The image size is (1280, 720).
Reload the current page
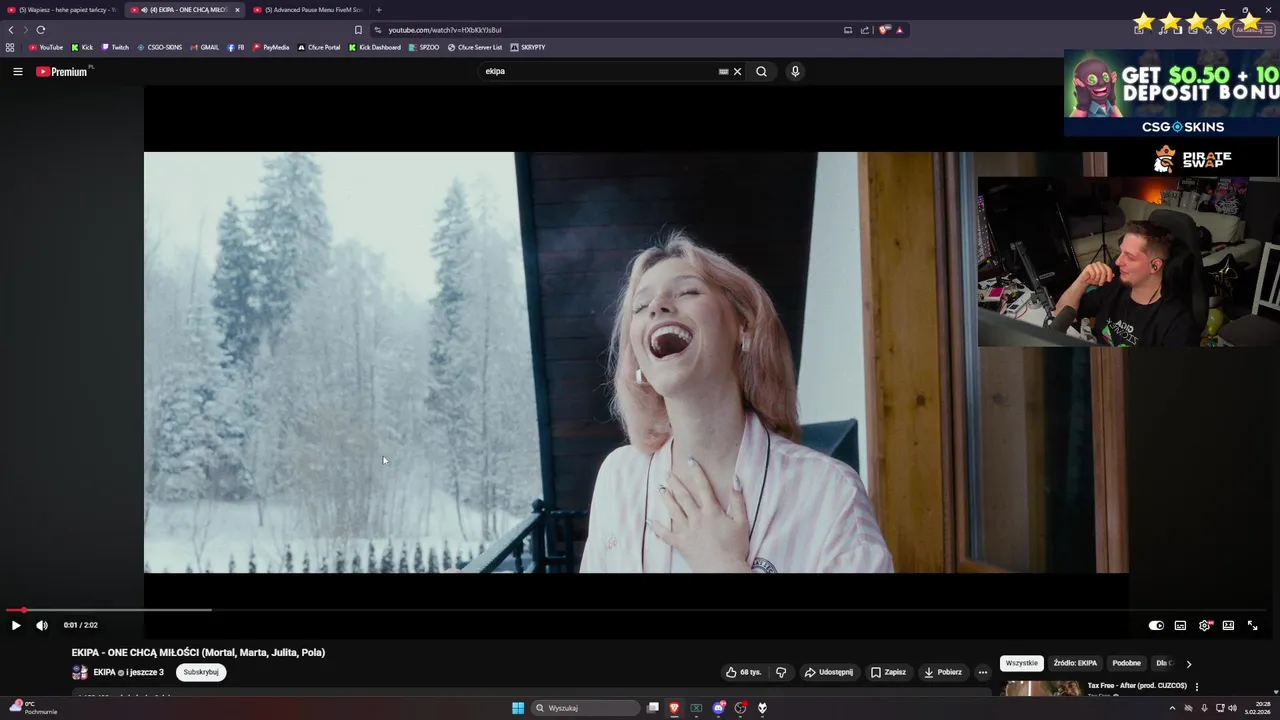tap(40, 30)
